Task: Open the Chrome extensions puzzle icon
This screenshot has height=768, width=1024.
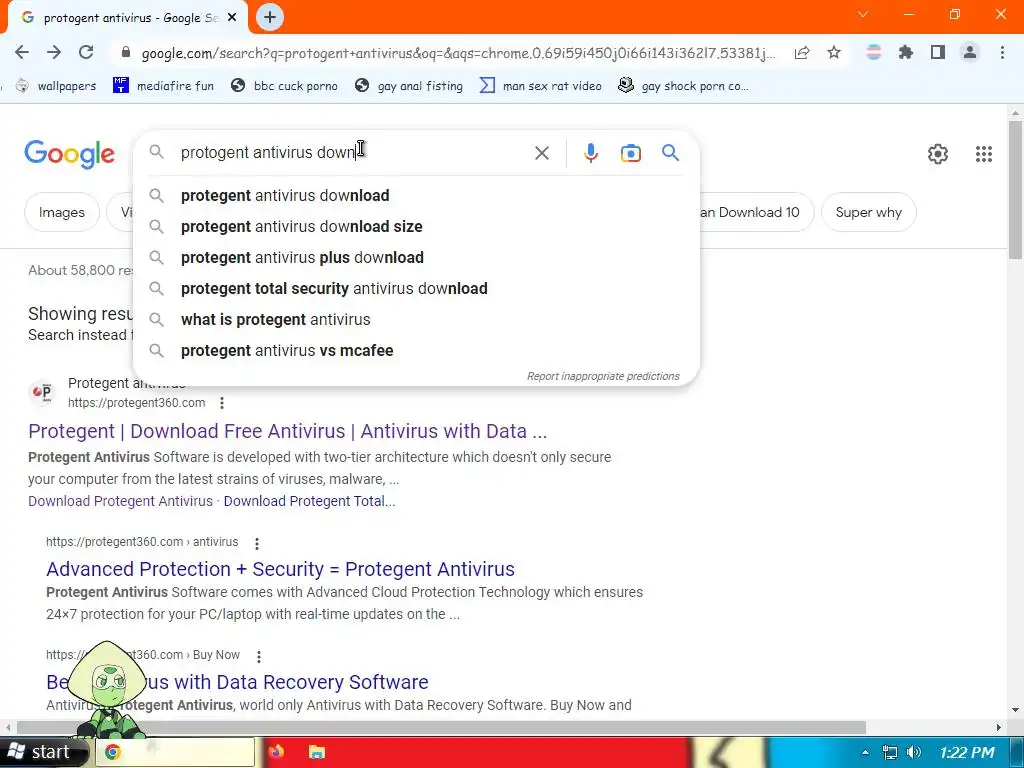Action: pos(905,53)
